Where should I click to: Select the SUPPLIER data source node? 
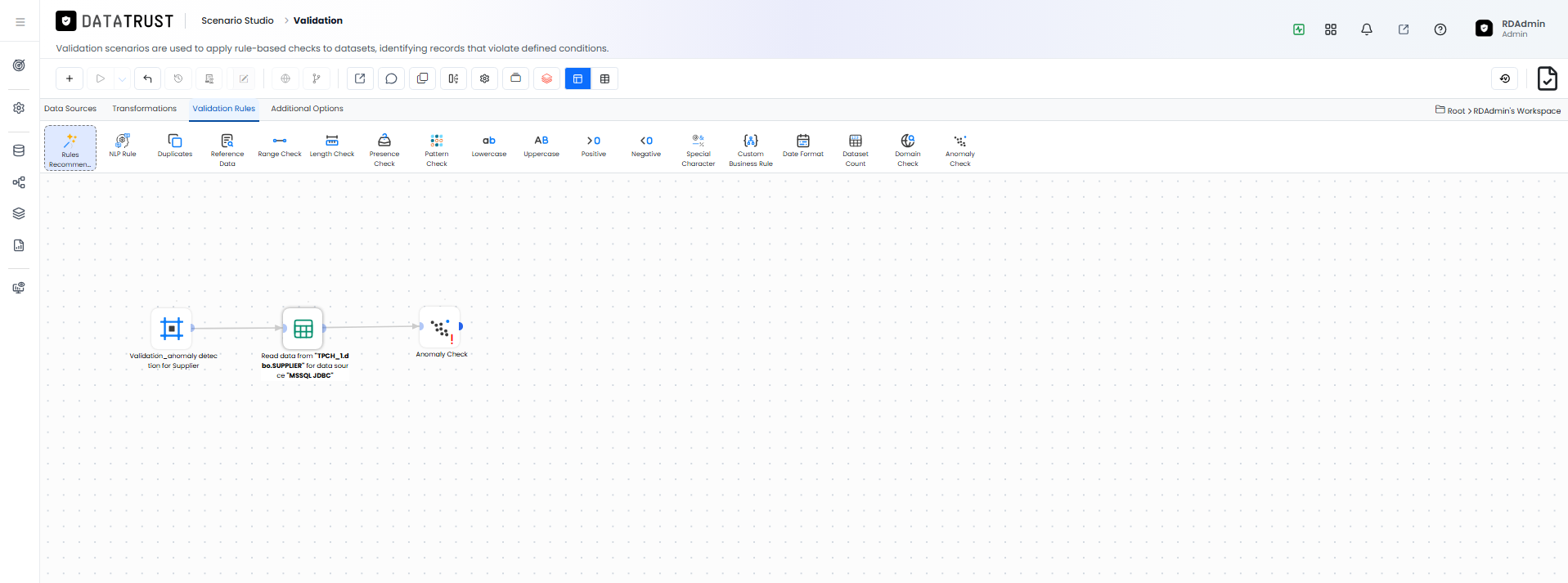tap(303, 329)
